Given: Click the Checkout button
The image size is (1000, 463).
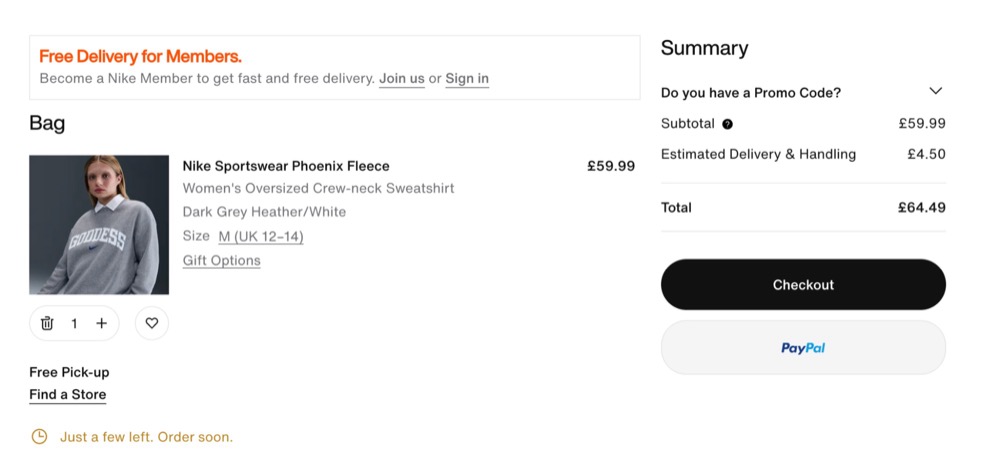Looking at the screenshot, I should [803, 284].
